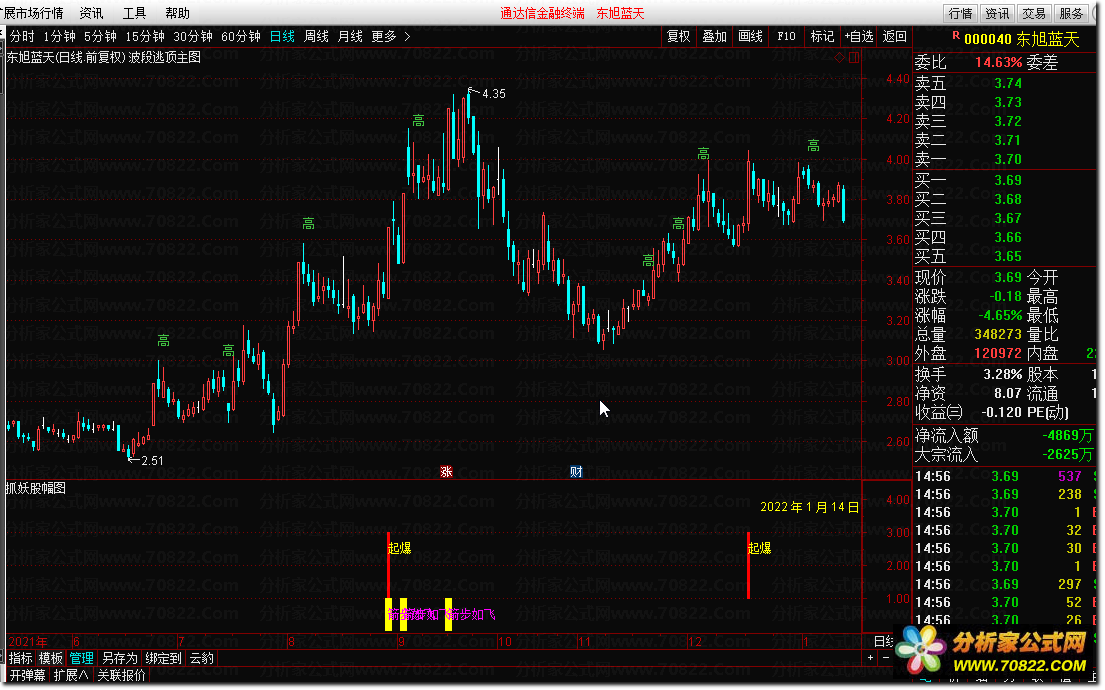Click the 模板 tab at bottom
Screen dimensions: 1105x690
(51, 658)
